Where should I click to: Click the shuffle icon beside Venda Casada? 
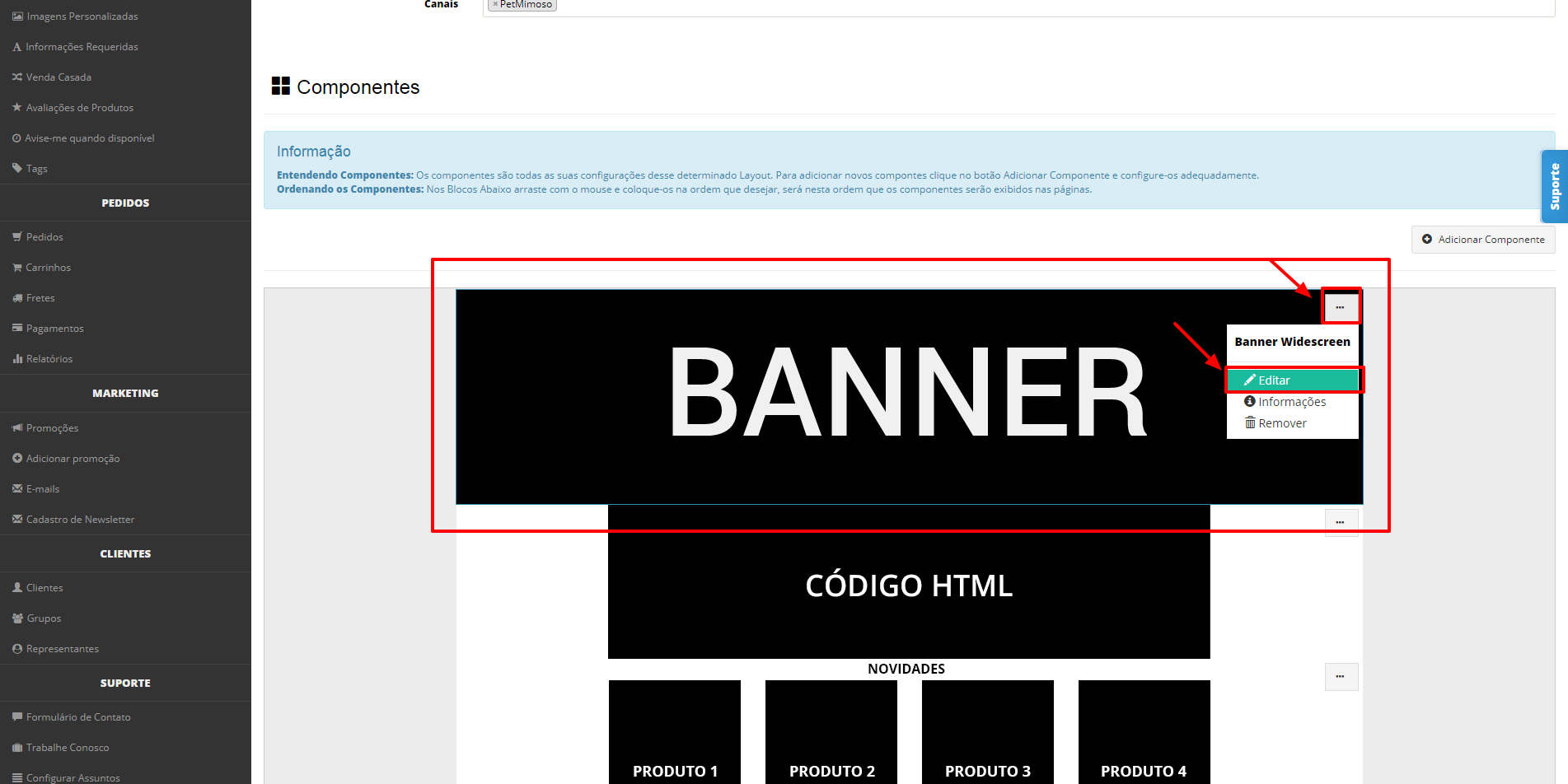coord(17,77)
